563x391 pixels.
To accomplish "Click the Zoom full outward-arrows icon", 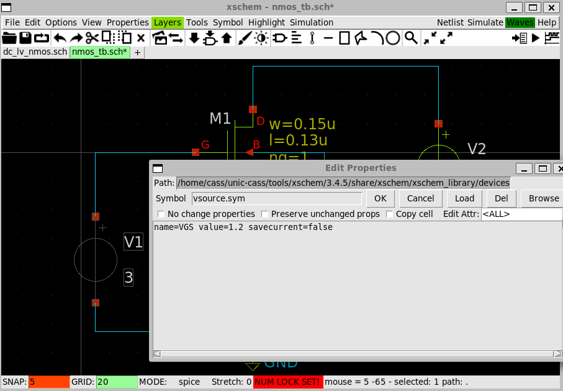I will click(446, 38).
